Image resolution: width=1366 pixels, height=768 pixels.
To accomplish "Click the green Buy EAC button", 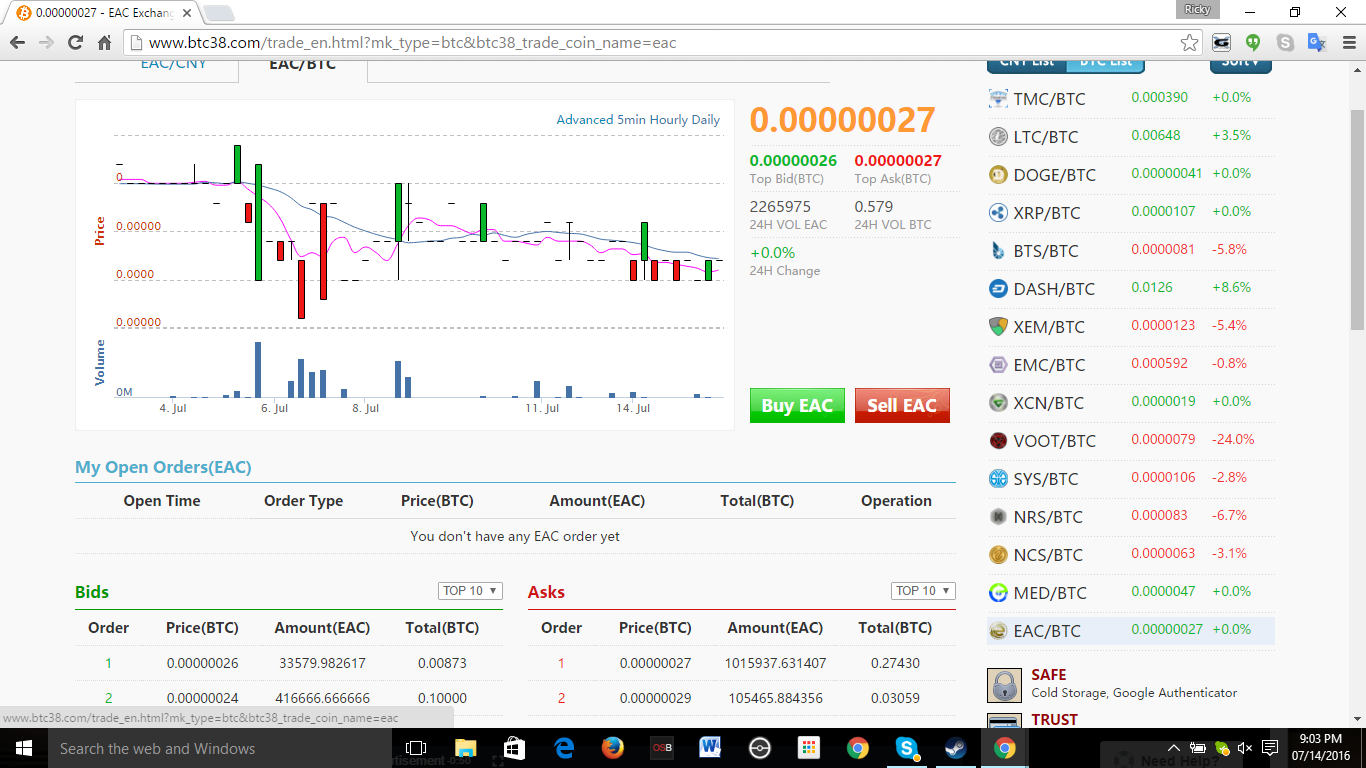I will point(797,405).
